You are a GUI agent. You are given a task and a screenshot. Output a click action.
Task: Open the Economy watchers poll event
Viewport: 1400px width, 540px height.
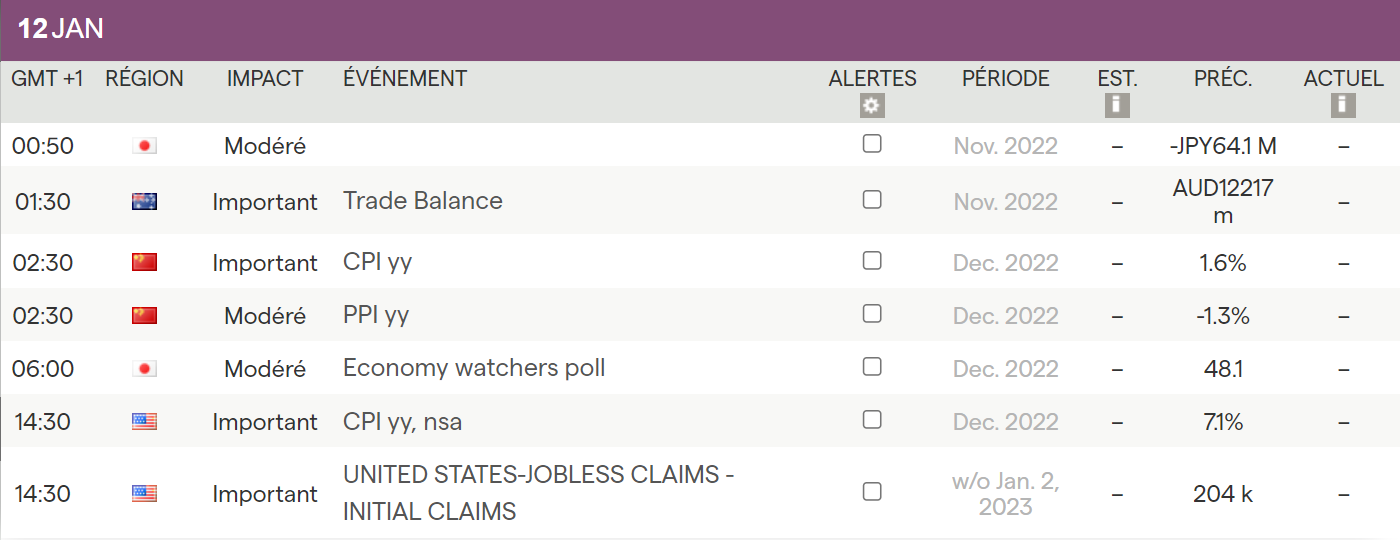coord(474,368)
